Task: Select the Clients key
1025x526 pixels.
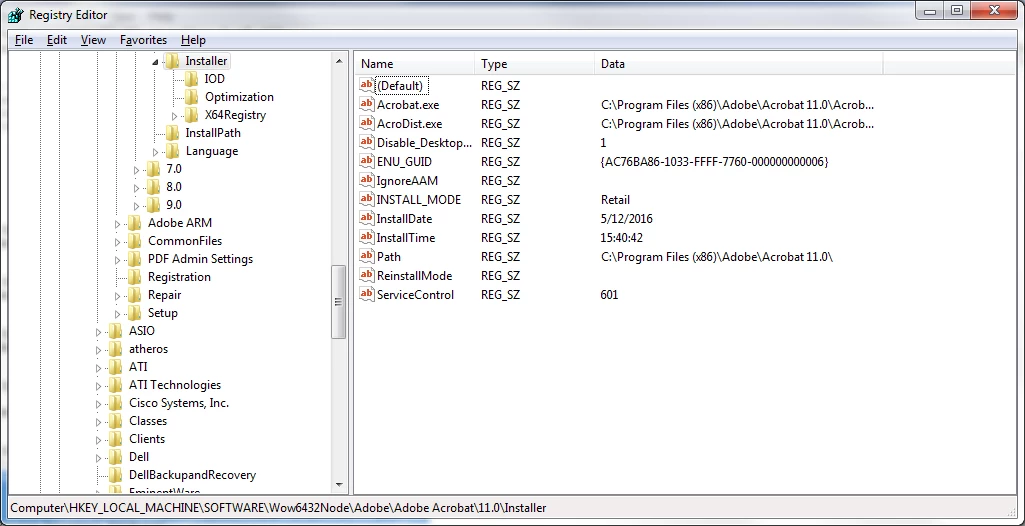Action: click(147, 439)
